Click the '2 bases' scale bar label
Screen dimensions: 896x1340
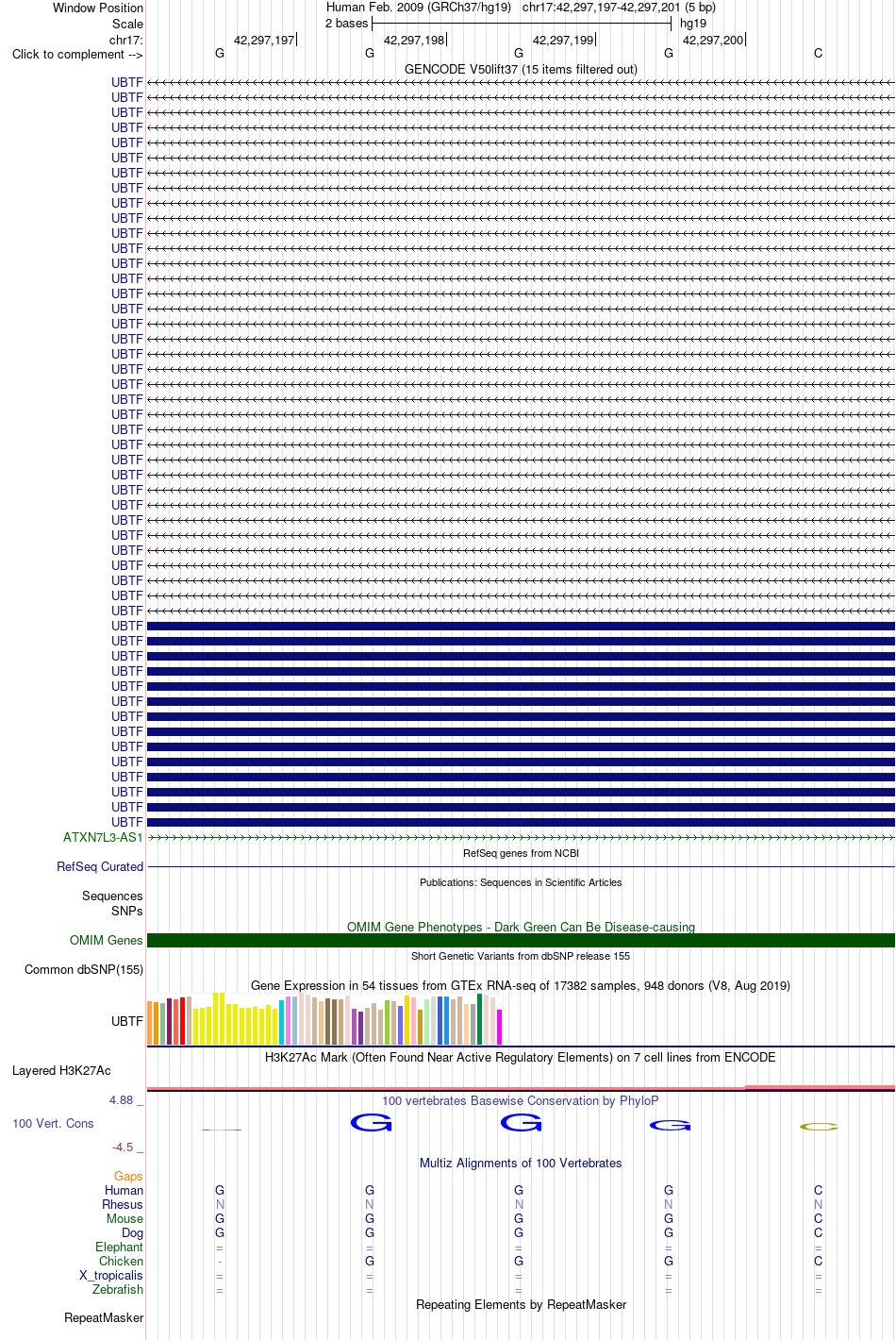pos(346,24)
